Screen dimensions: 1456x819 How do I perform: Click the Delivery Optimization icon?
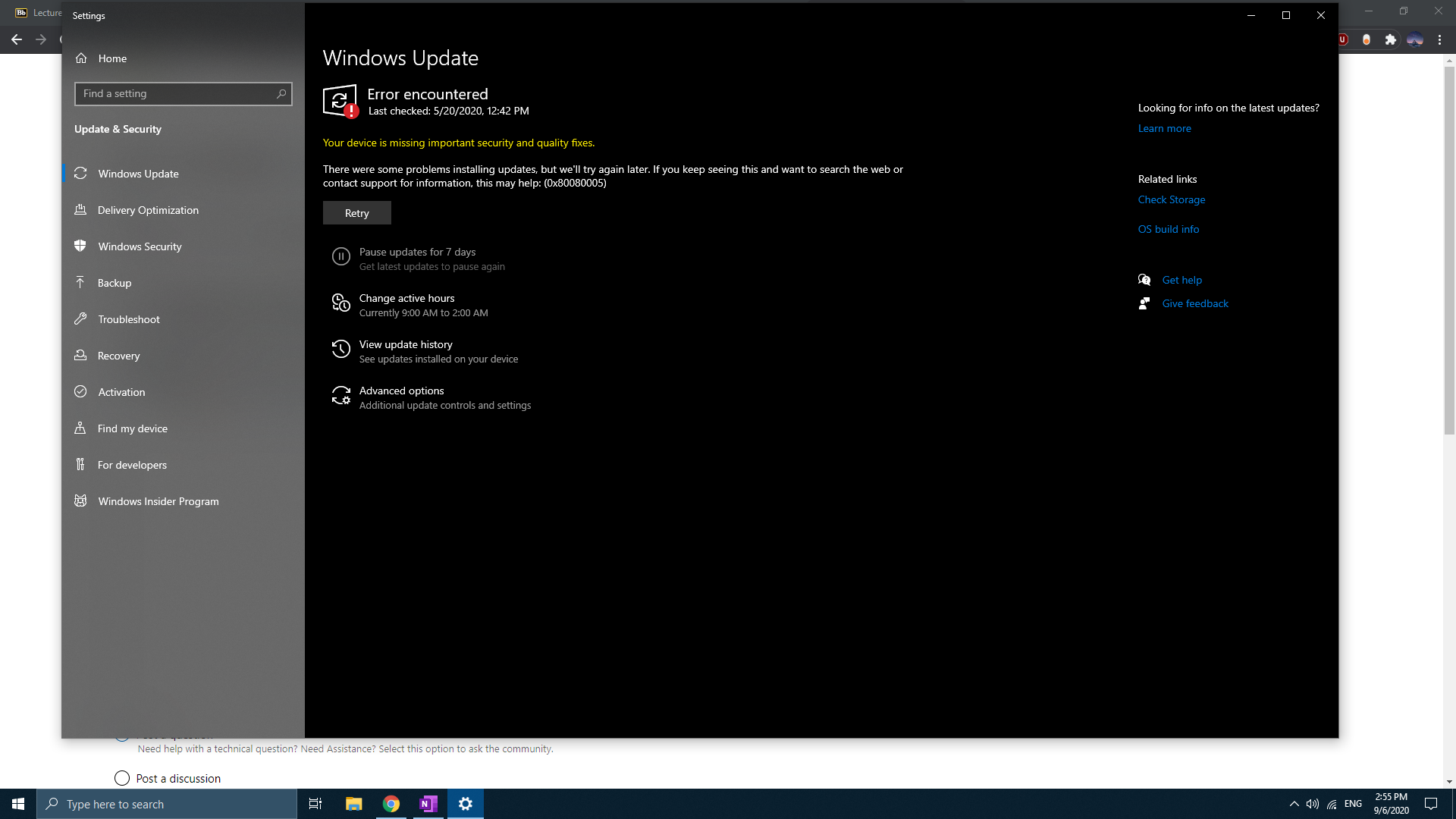80,210
